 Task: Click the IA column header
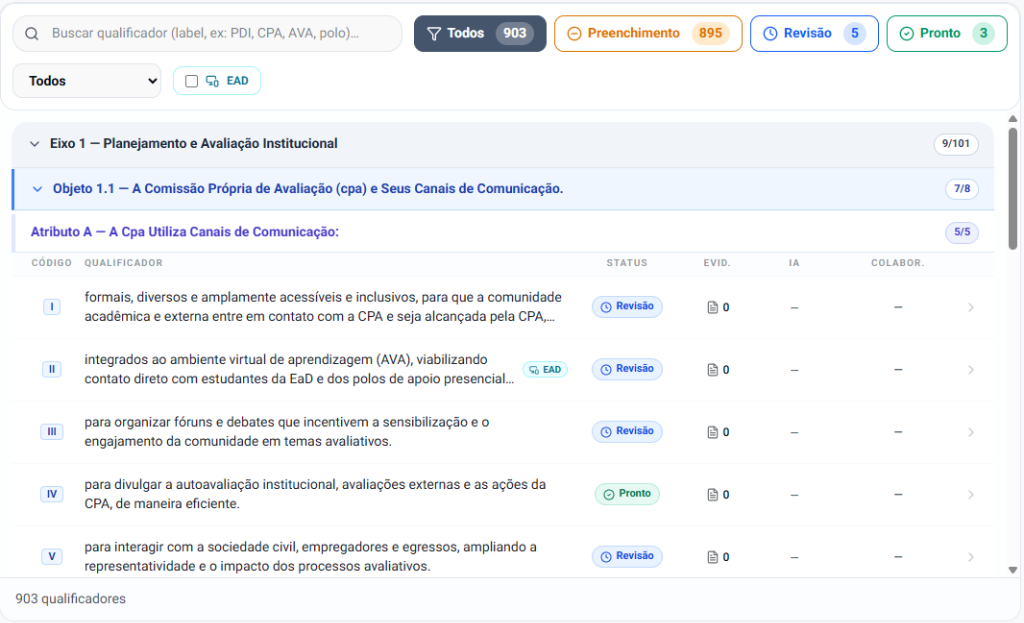(x=794, y=263)
